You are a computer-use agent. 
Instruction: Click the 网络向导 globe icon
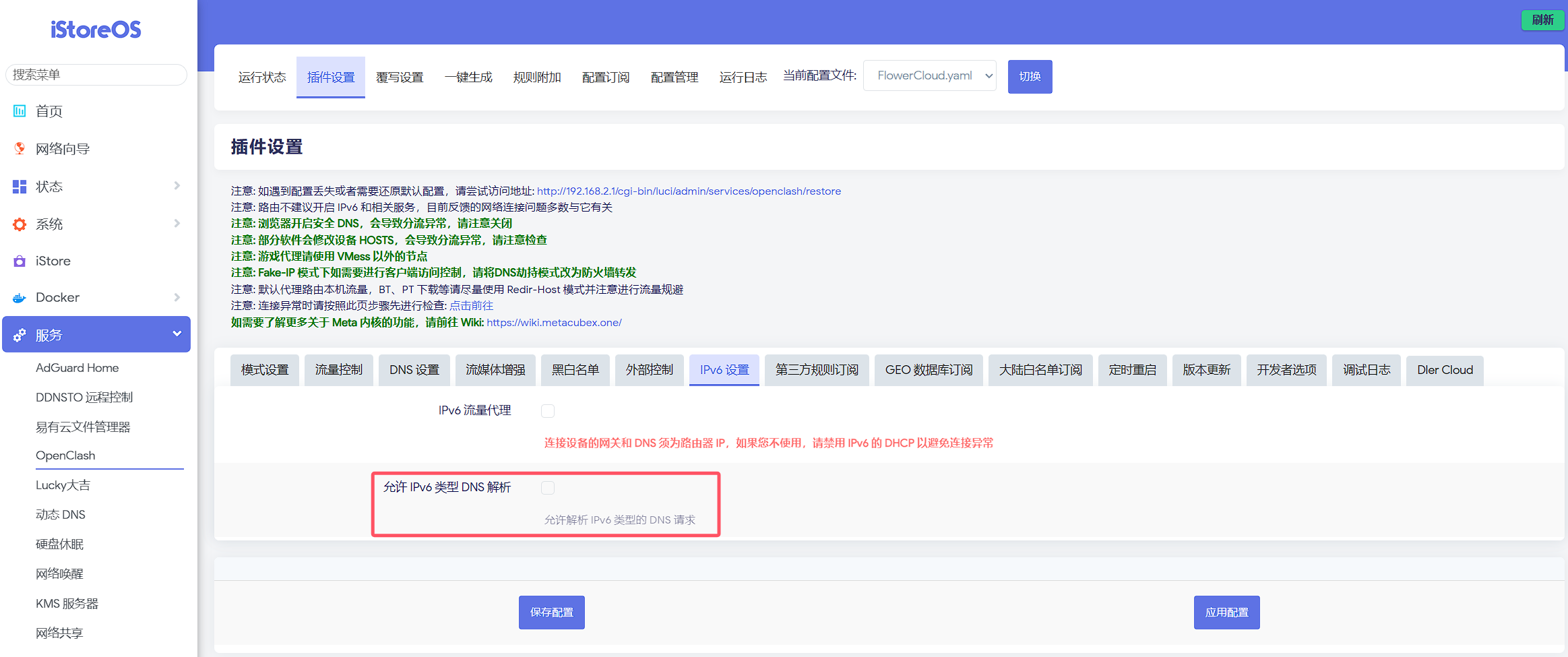click(20, 148)
